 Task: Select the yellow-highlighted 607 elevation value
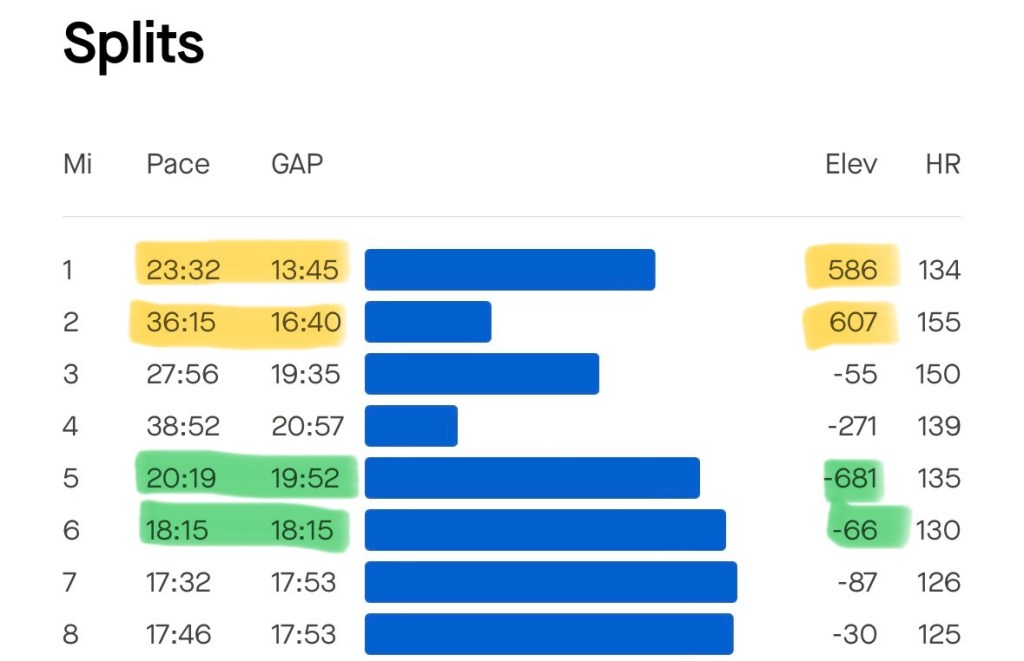853,322
